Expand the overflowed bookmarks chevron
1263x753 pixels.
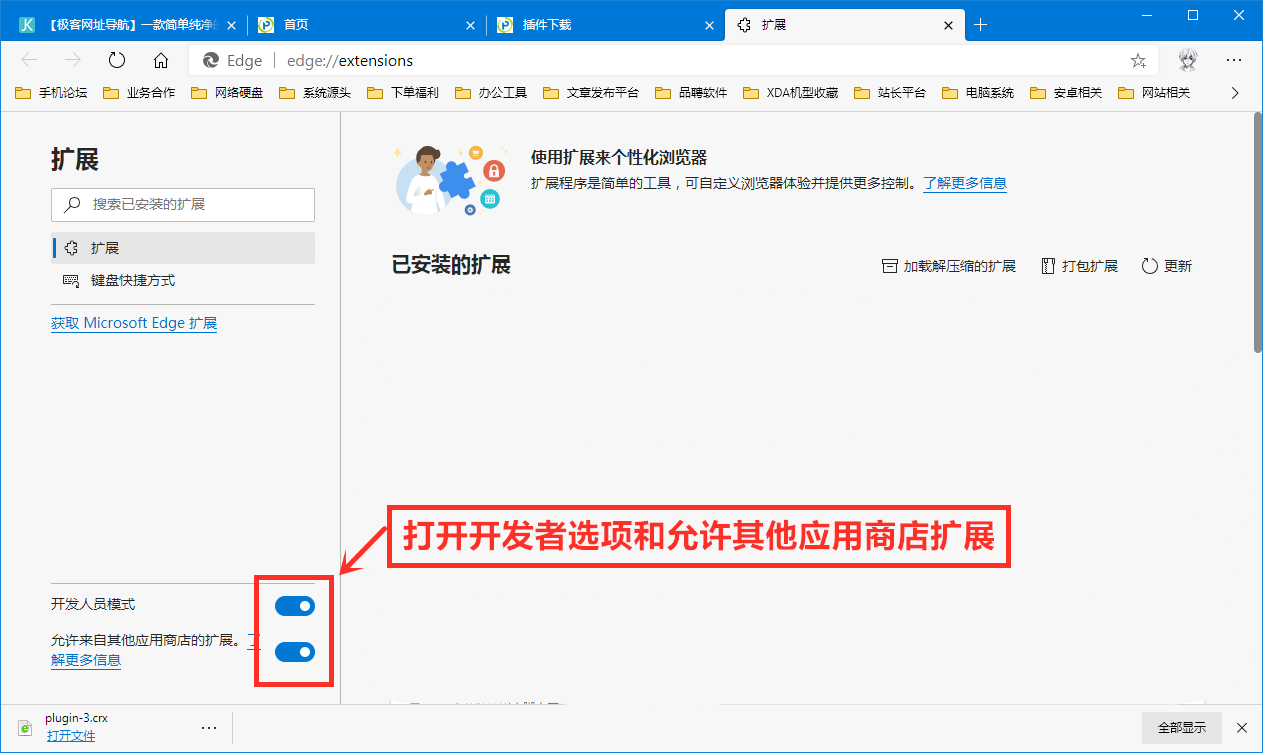(1235, 92)
